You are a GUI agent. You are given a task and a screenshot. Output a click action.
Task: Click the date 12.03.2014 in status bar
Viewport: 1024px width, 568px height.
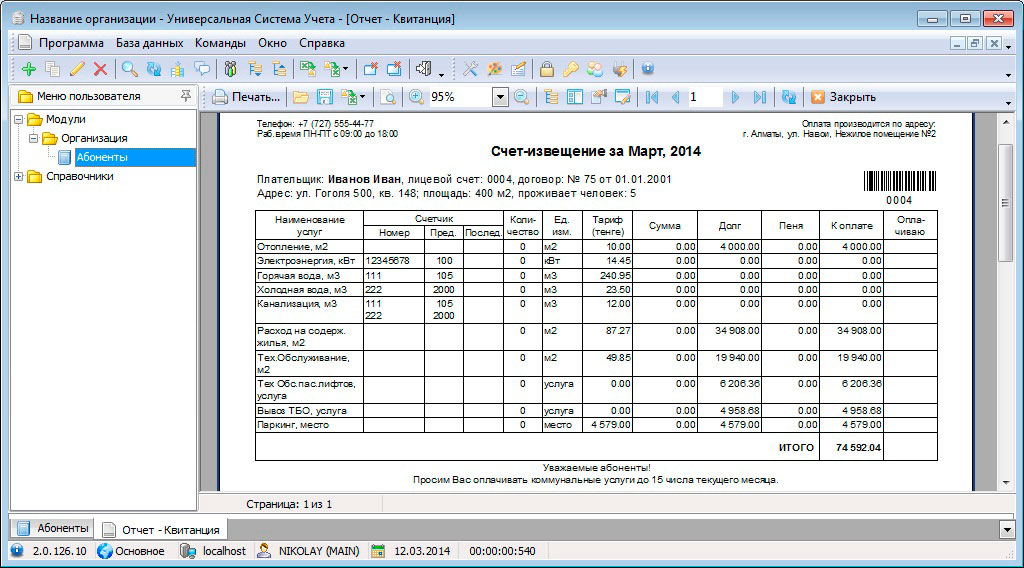click(422, 551)
